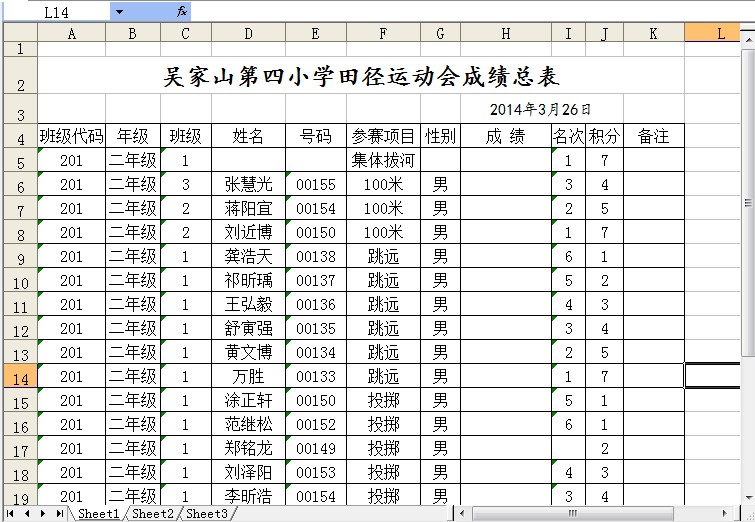Switch to the Sheet3 tab
This screenshot has width=755, height=522.
tap(206, 513)
